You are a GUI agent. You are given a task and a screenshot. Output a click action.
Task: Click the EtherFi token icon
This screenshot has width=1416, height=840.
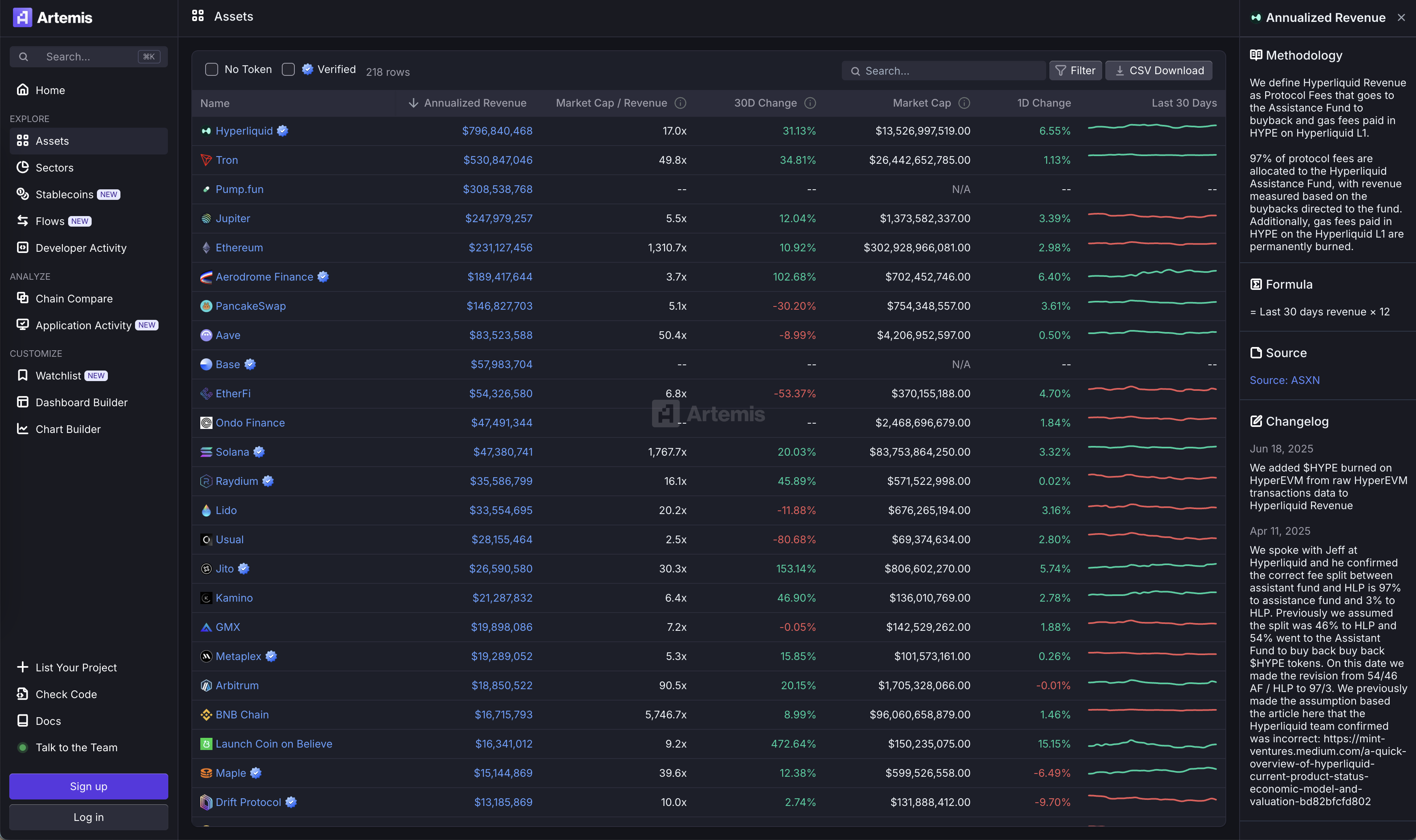pyautogui.click(x=206, y=393)
